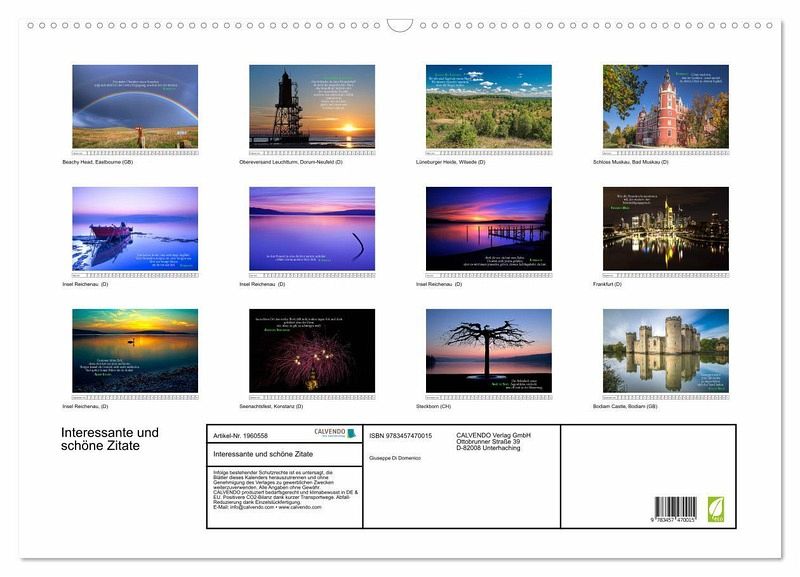The height and width of the screenshot is (577, 800).
Task: Click the caption 'Steckborn (CH)'
Action: coord(433,407)
